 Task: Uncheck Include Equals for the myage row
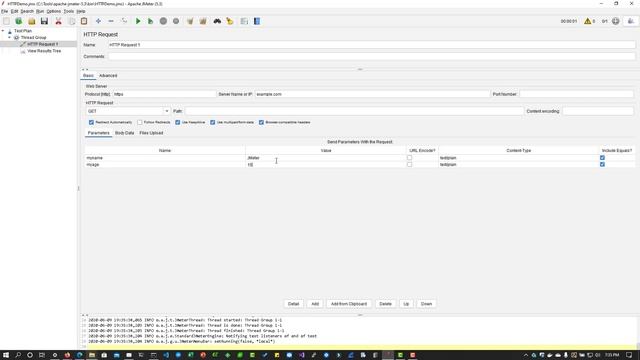[x=602, y=164]
